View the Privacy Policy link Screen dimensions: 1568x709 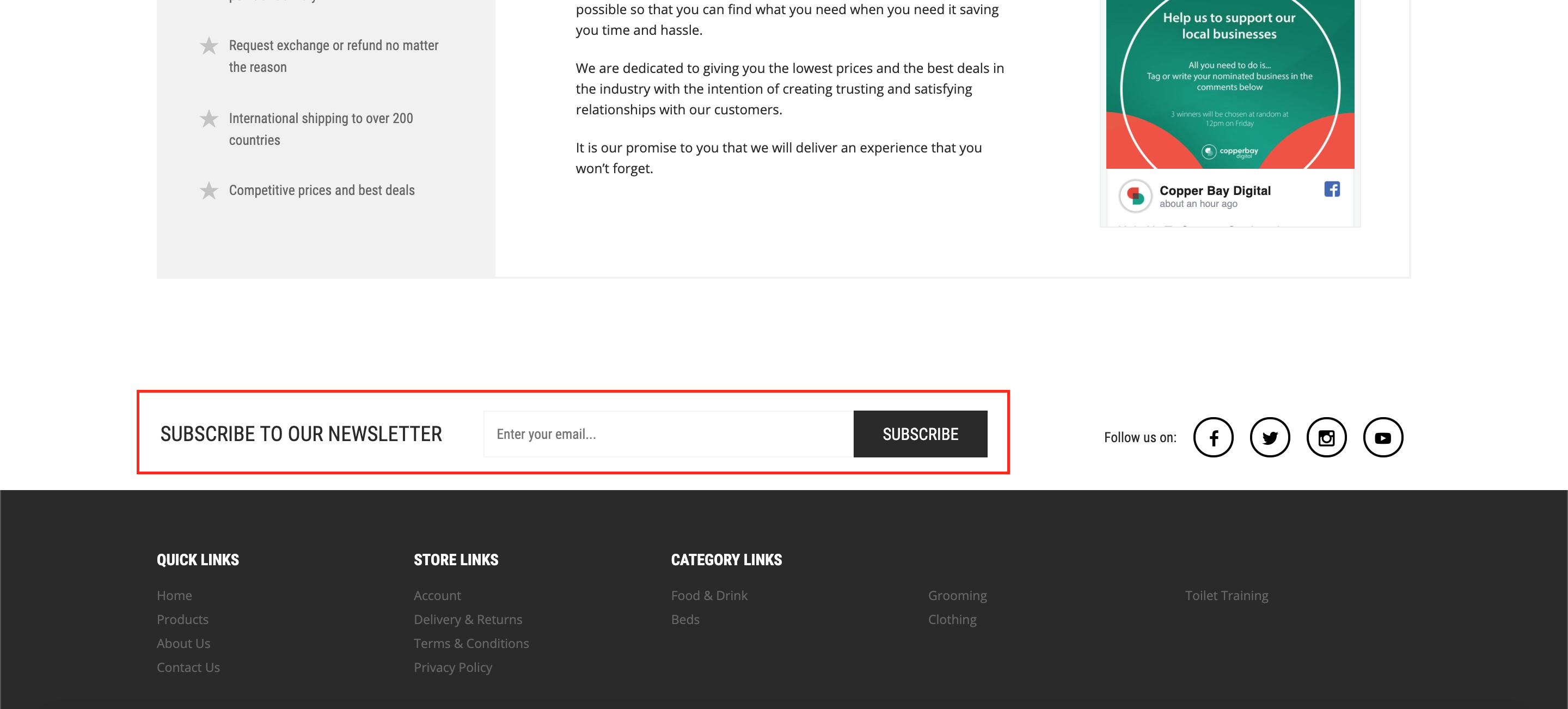(x=452, y=667)
